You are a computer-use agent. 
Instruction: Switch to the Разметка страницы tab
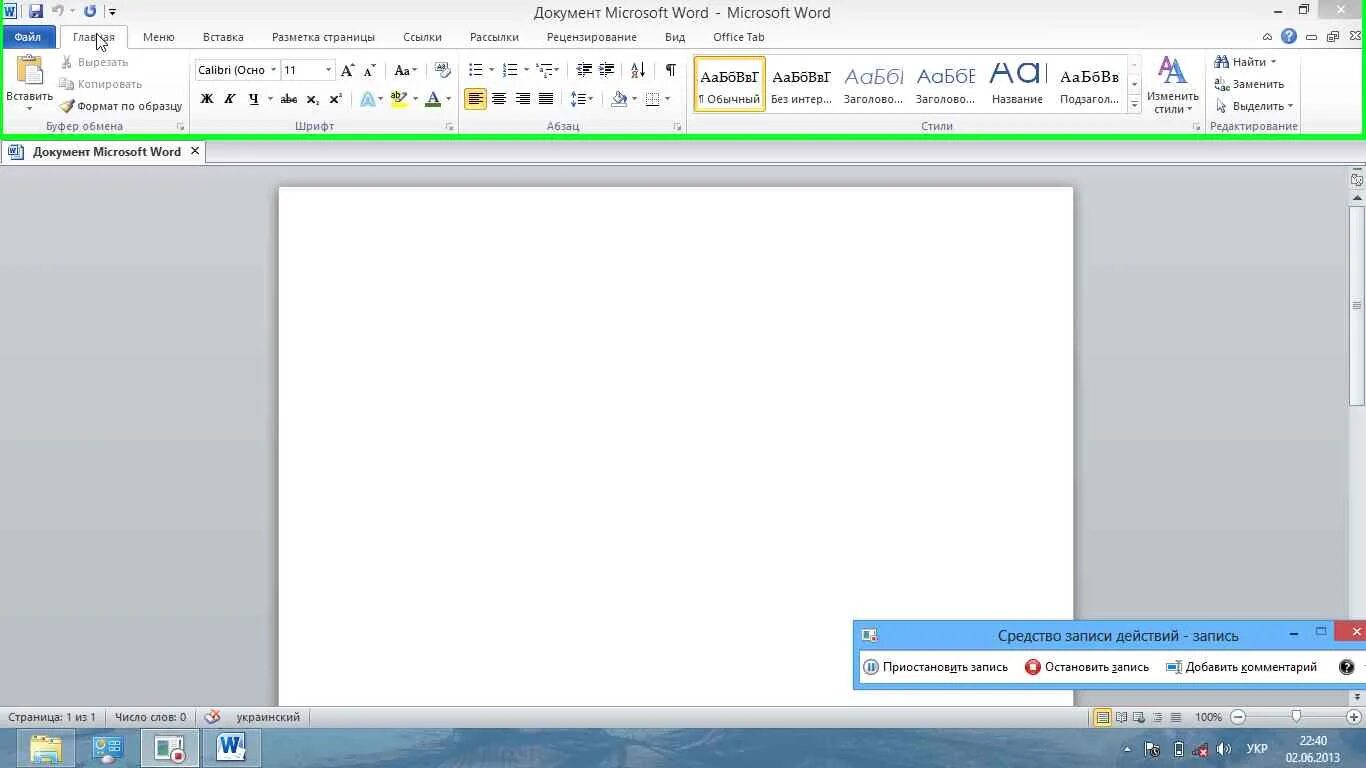[323, 37]
